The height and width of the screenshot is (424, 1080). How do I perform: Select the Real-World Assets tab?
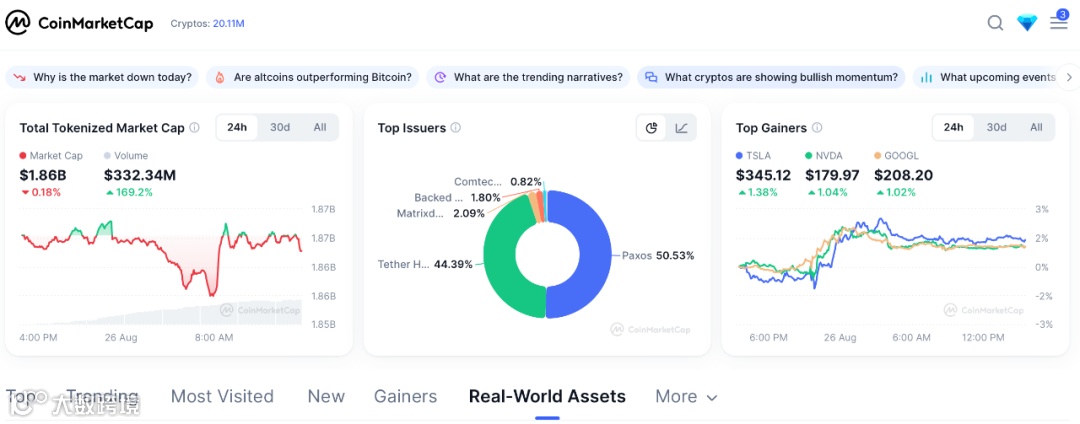click(x=547, y=396)
